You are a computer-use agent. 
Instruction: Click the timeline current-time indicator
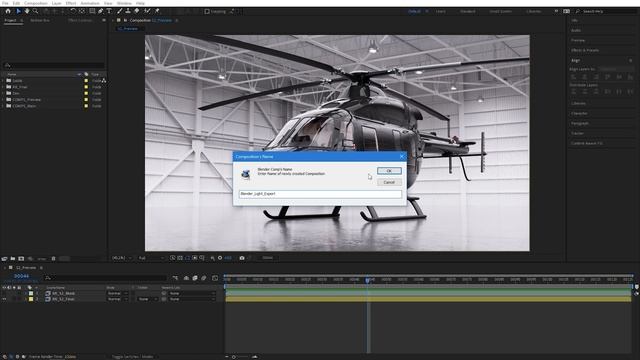(x=367, y=280)
